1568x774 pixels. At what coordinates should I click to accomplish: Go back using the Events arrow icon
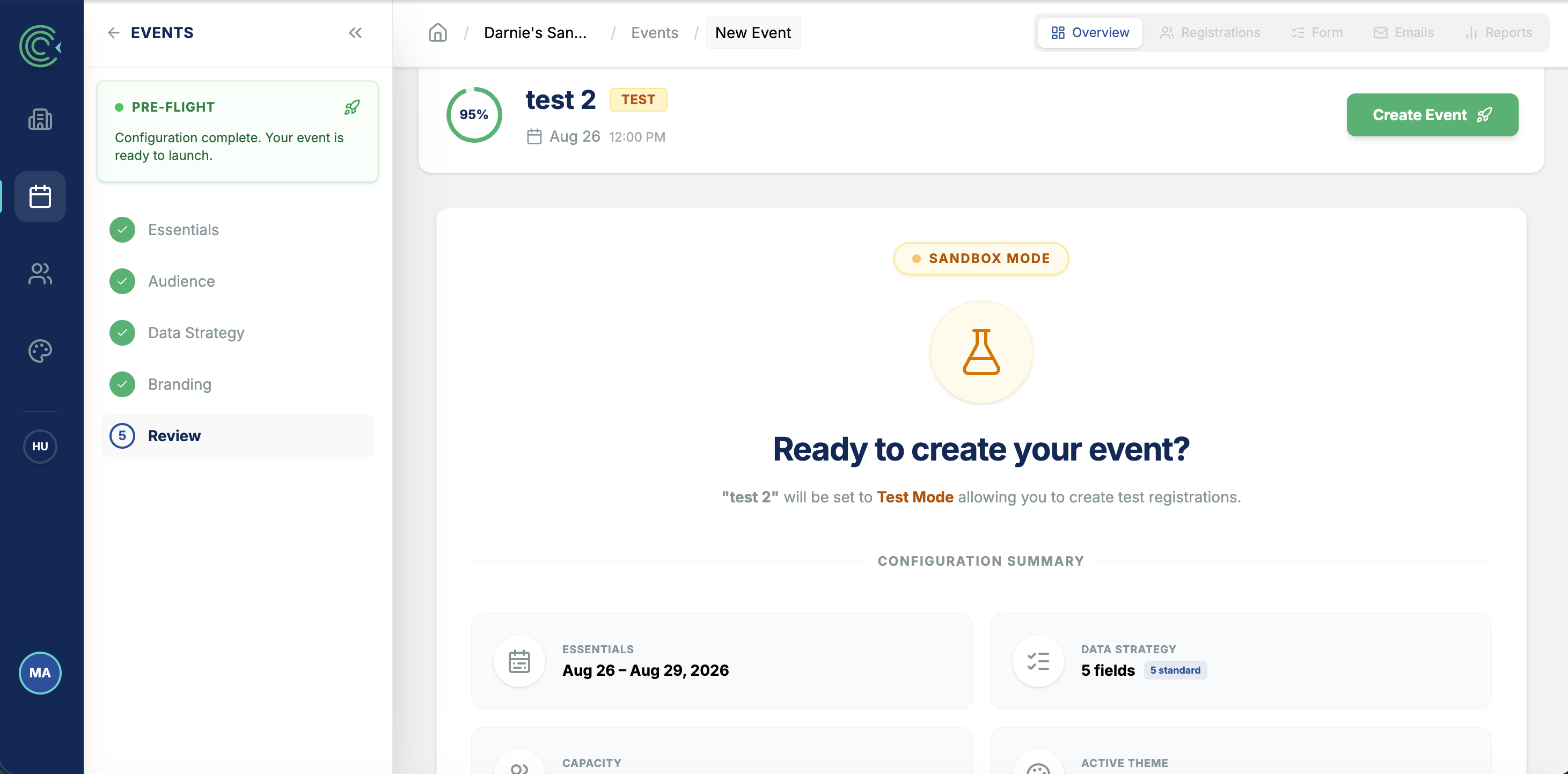click(x=113, y=33)
